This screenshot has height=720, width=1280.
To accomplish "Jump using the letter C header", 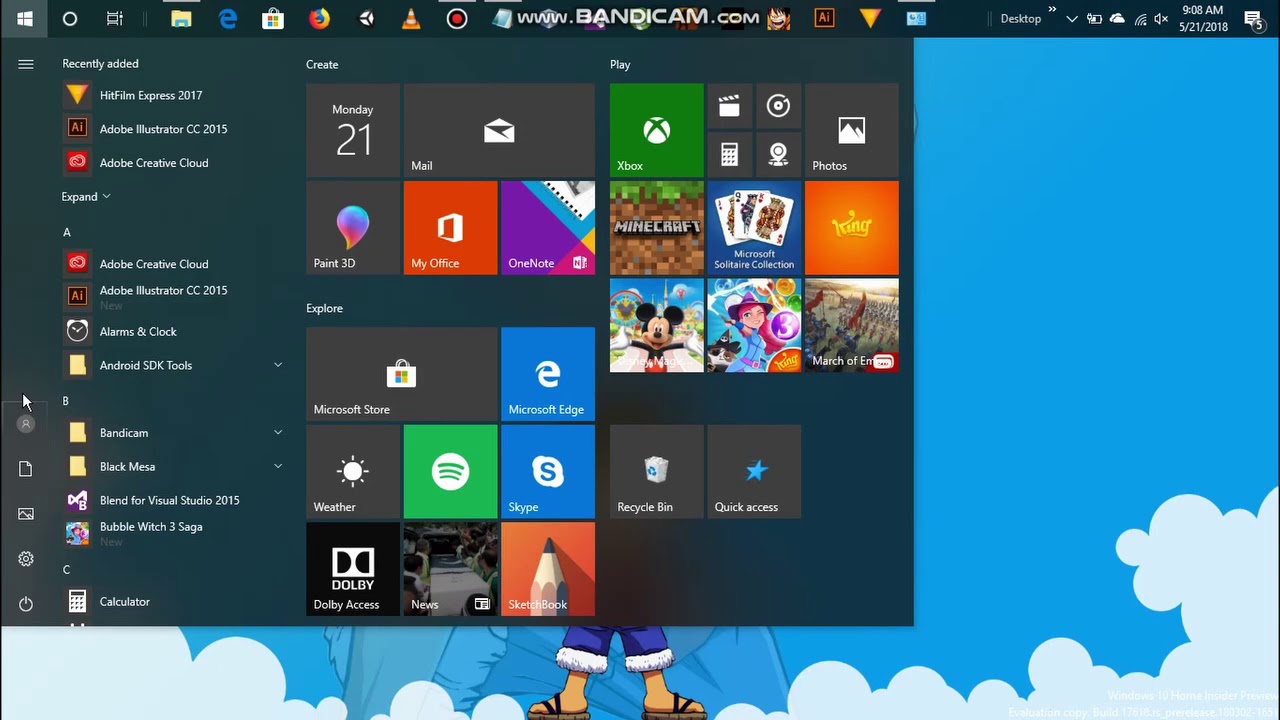I will click(x=66, y=570).
